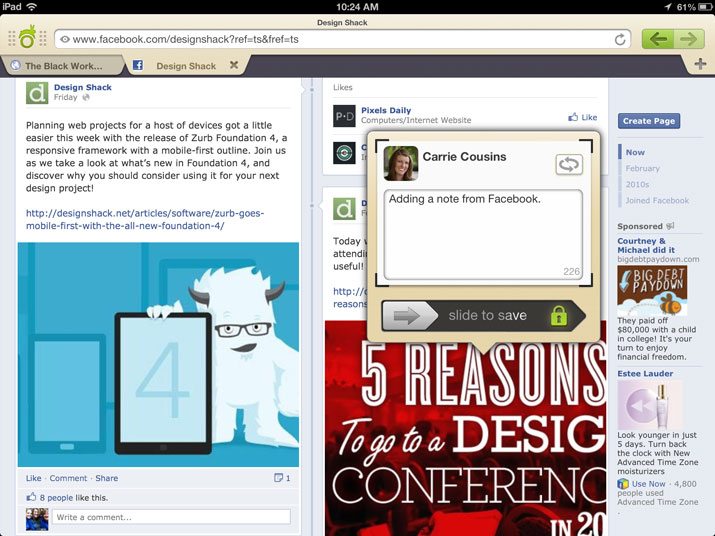Select the Design Shack tab
Screen dimensions: 715x536
[x=186, y=66]
